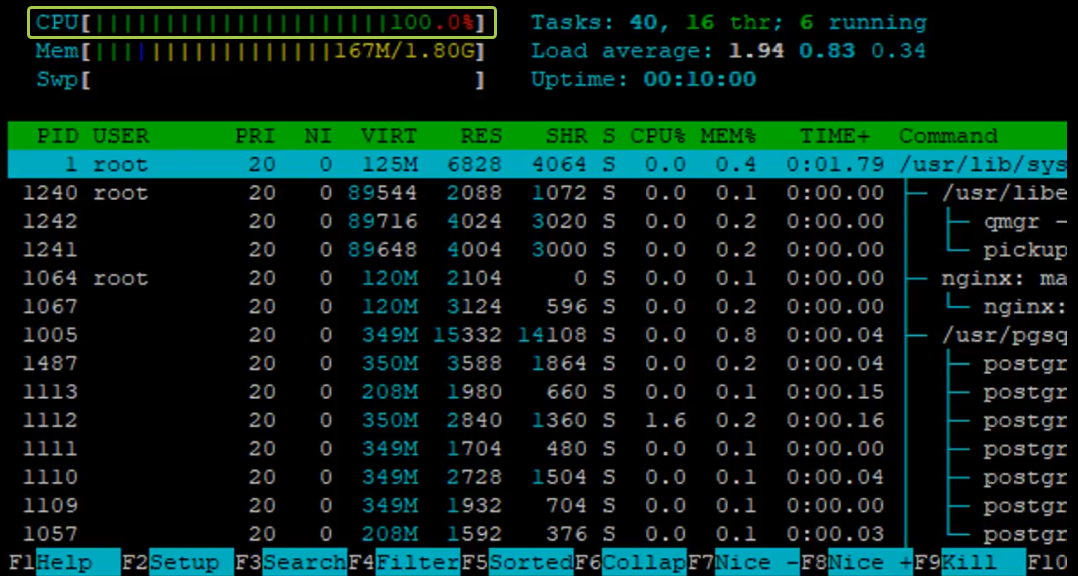
Task: Click the 89716 VIRT value
Action: click(383, 221)
